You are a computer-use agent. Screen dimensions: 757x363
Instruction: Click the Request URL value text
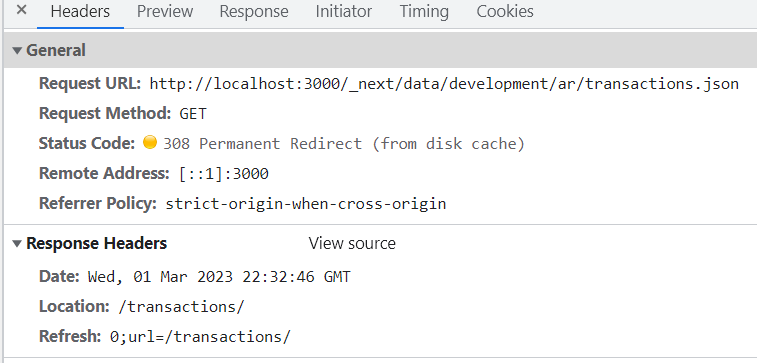click(x=444, y=84)
